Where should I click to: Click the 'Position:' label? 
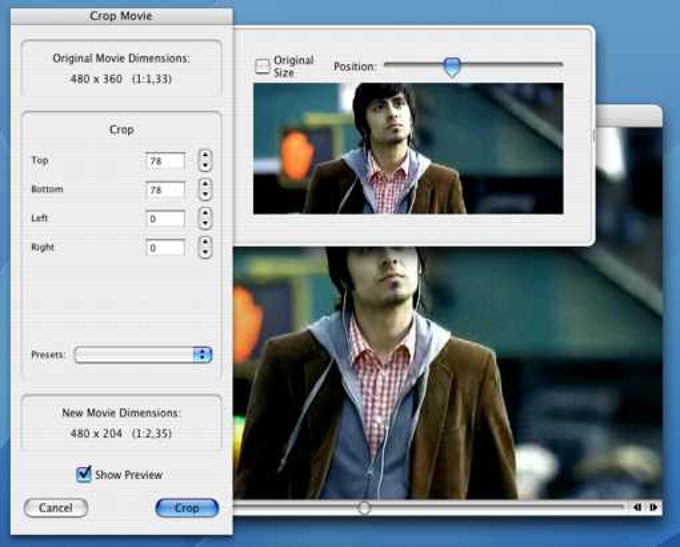coord(355,67)
